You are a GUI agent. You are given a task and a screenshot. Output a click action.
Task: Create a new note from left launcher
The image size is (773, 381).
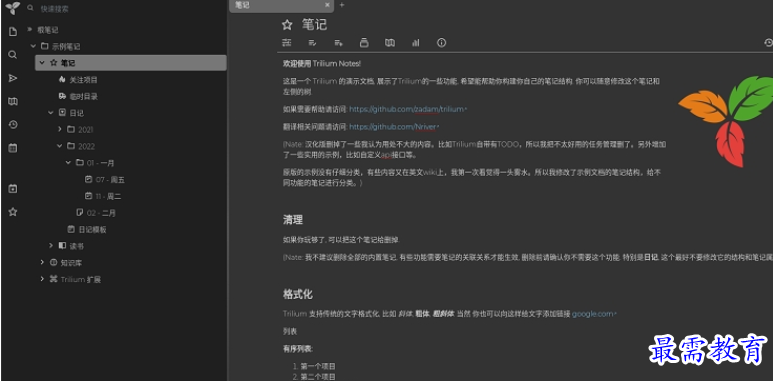tap(13, 32)
